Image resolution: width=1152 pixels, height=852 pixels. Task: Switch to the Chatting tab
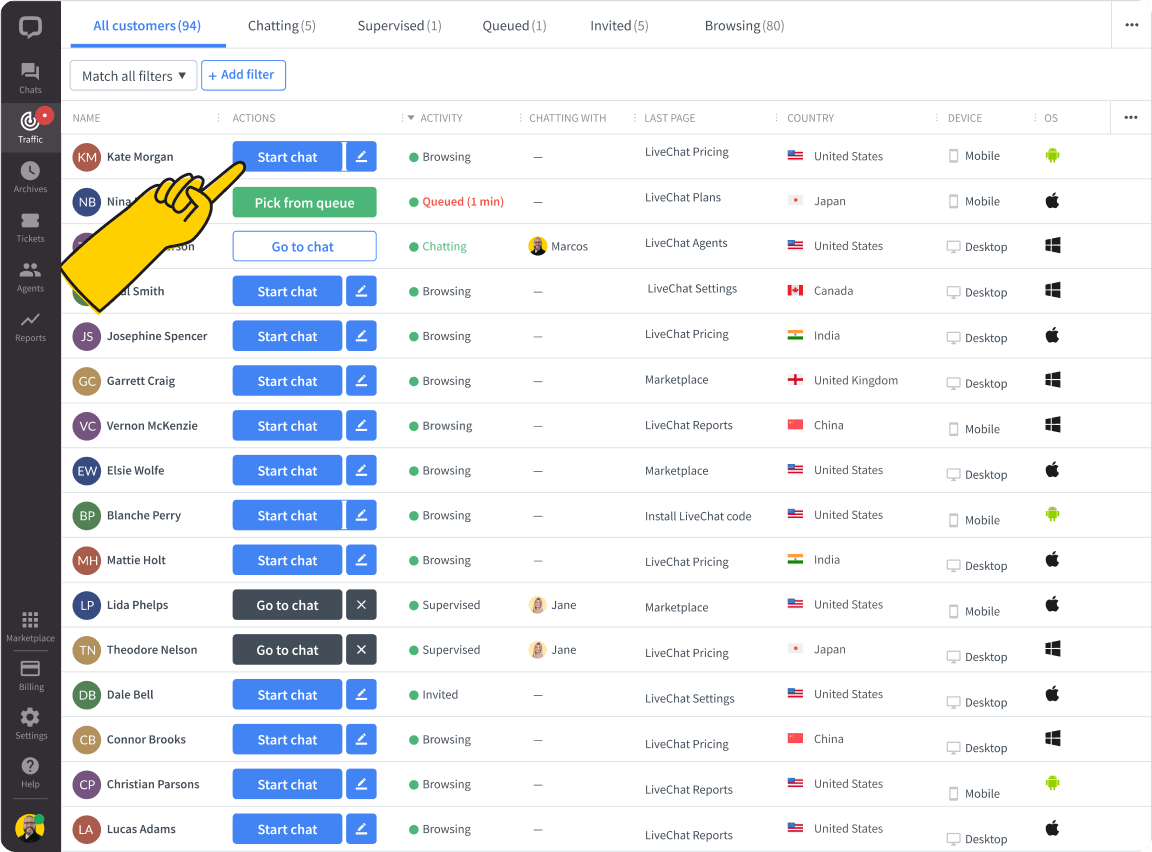[281, 25]
